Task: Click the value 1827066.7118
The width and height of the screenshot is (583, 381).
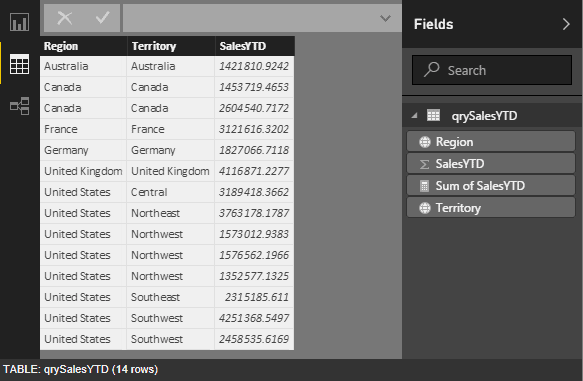Action: (254, 150)
